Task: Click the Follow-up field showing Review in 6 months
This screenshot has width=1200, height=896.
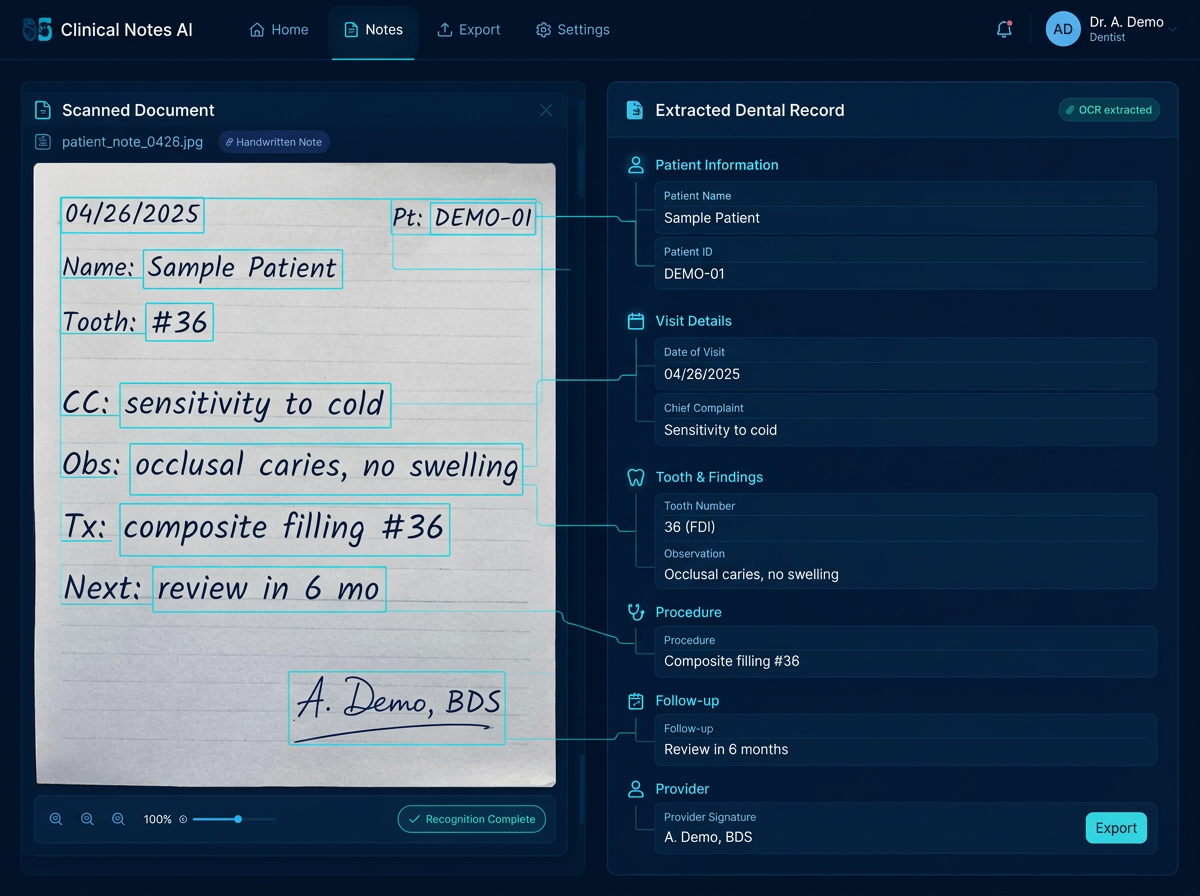Action: tap(905, 740)
